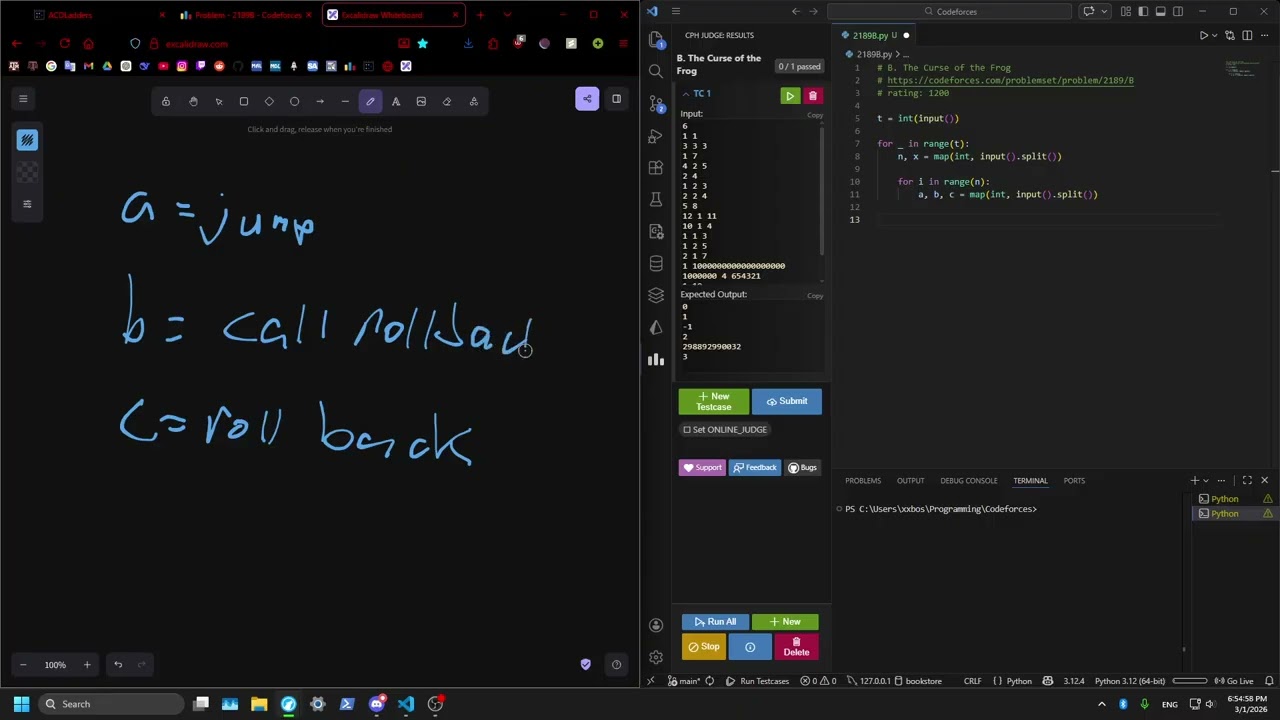Open the shape properties sliders icon
The width and height of the screenshot is (1280, 720).
tap(27, 204)
